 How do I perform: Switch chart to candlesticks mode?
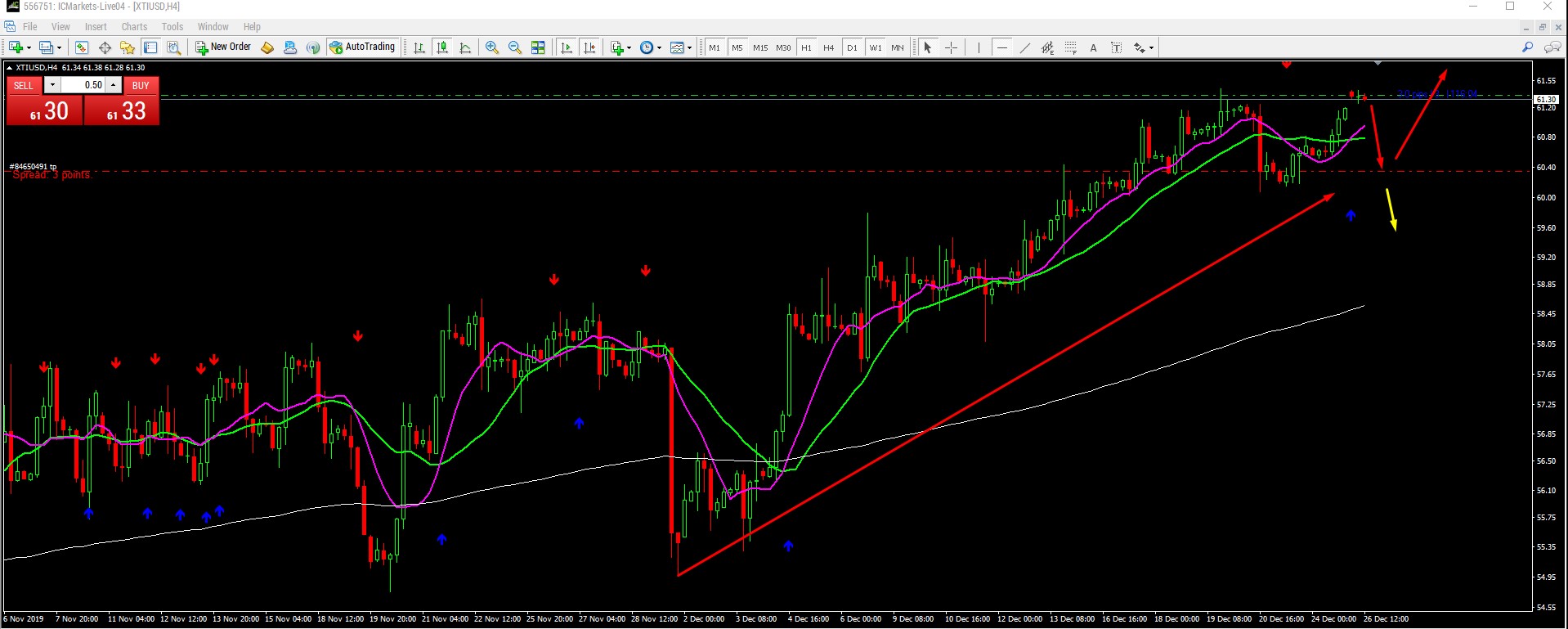pos(442,47)
